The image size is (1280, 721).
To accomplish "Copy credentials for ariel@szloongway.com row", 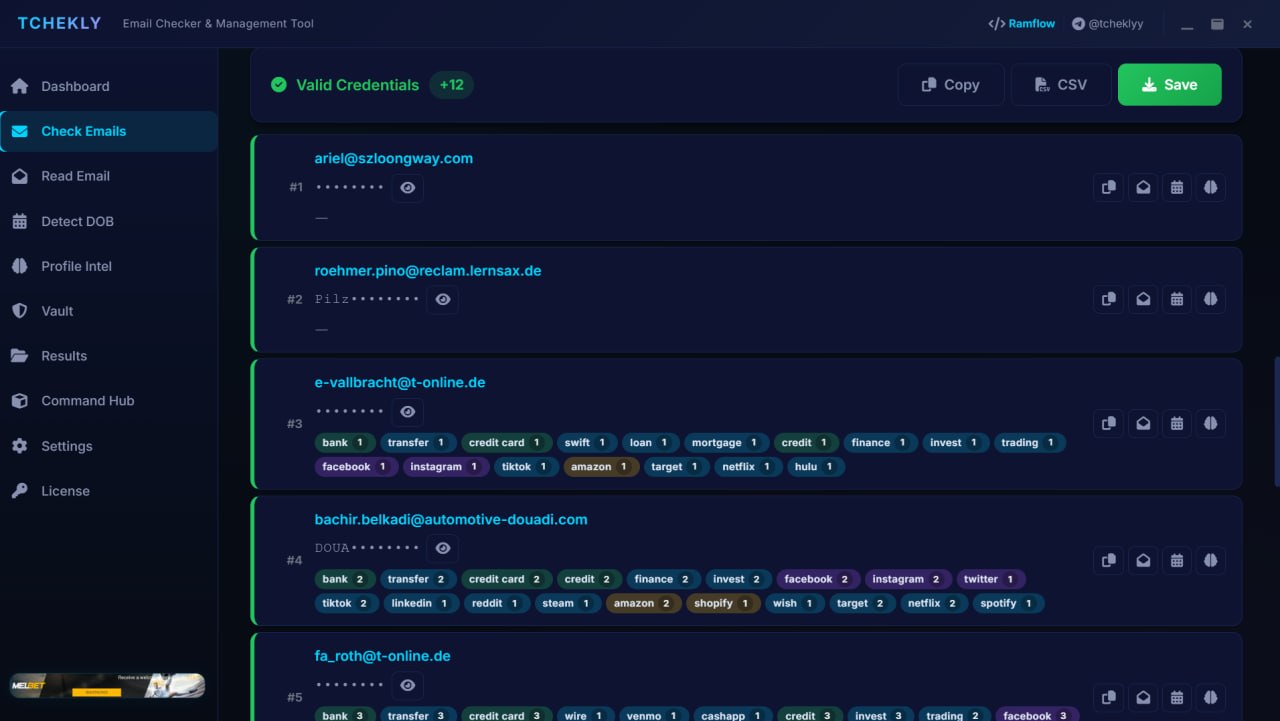I will coord(1108,187).
